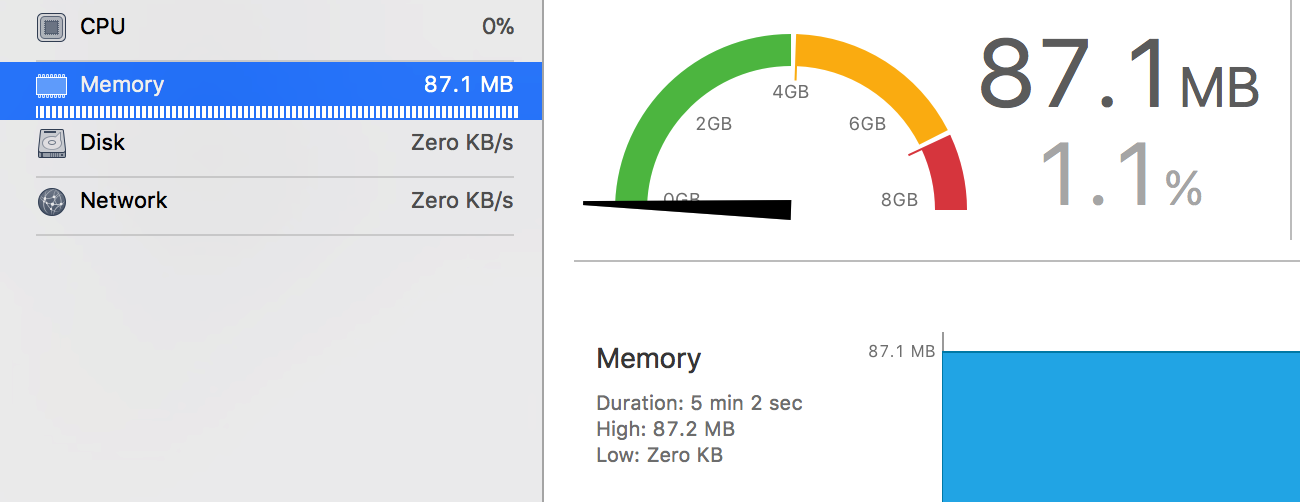Click the red segment of the gauge
This screenshot has width=1300, height=502.
946,175
